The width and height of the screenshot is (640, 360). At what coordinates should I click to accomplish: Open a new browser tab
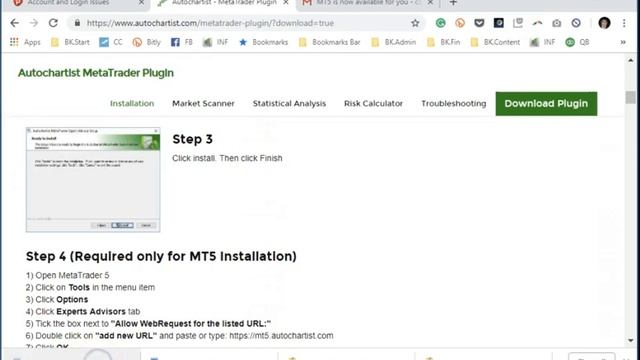coord(453,3)
